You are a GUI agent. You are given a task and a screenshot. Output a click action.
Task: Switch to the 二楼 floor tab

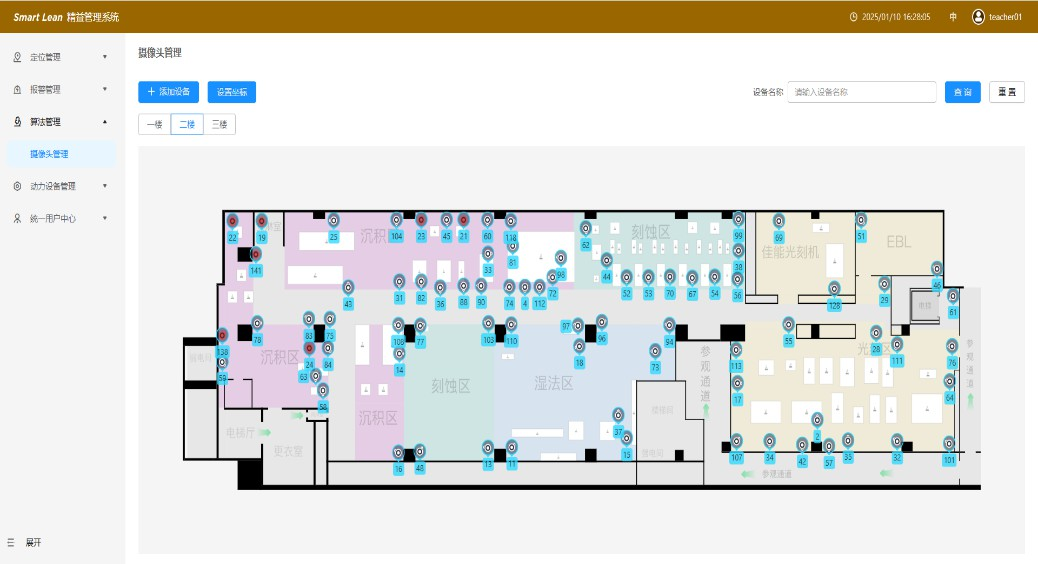[x=187, y=124]
